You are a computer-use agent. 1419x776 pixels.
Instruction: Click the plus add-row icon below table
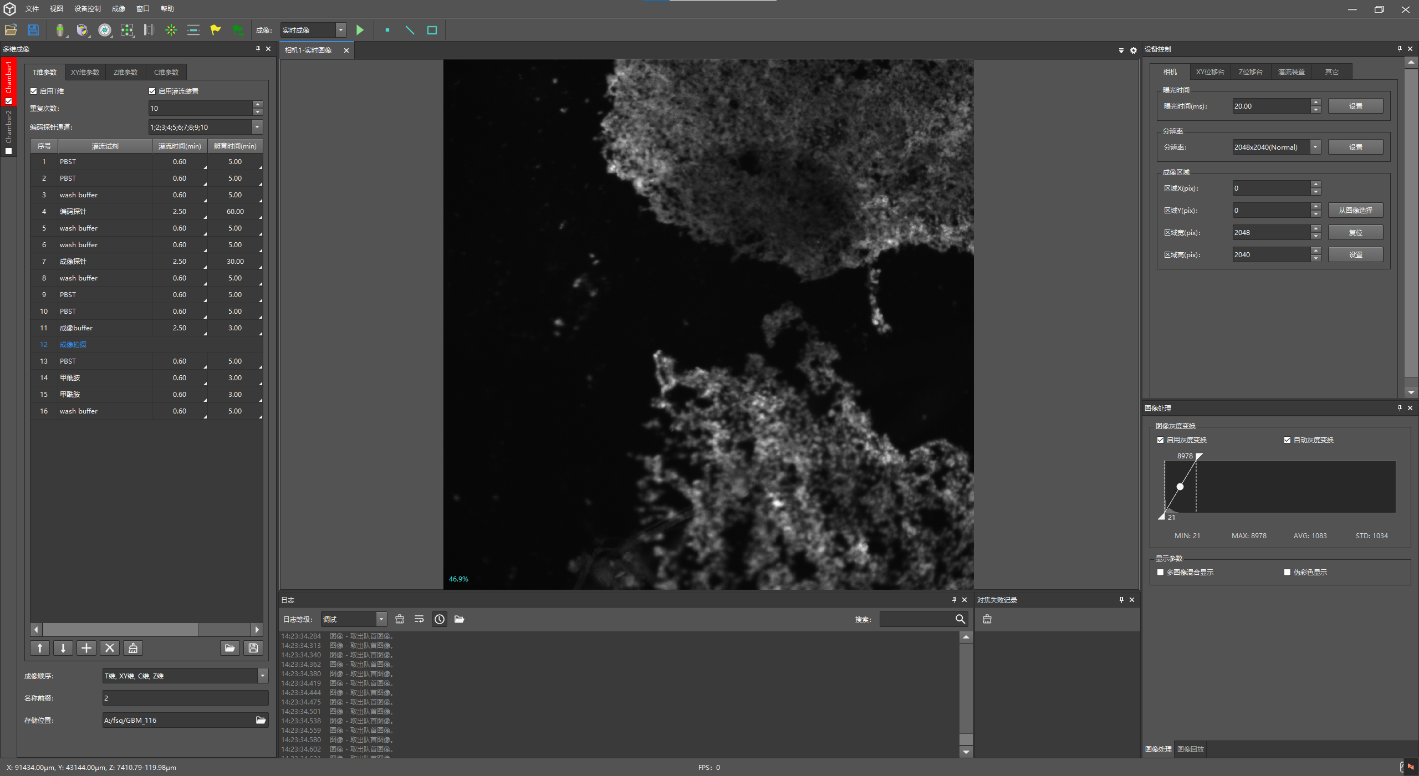pos(87,648)
